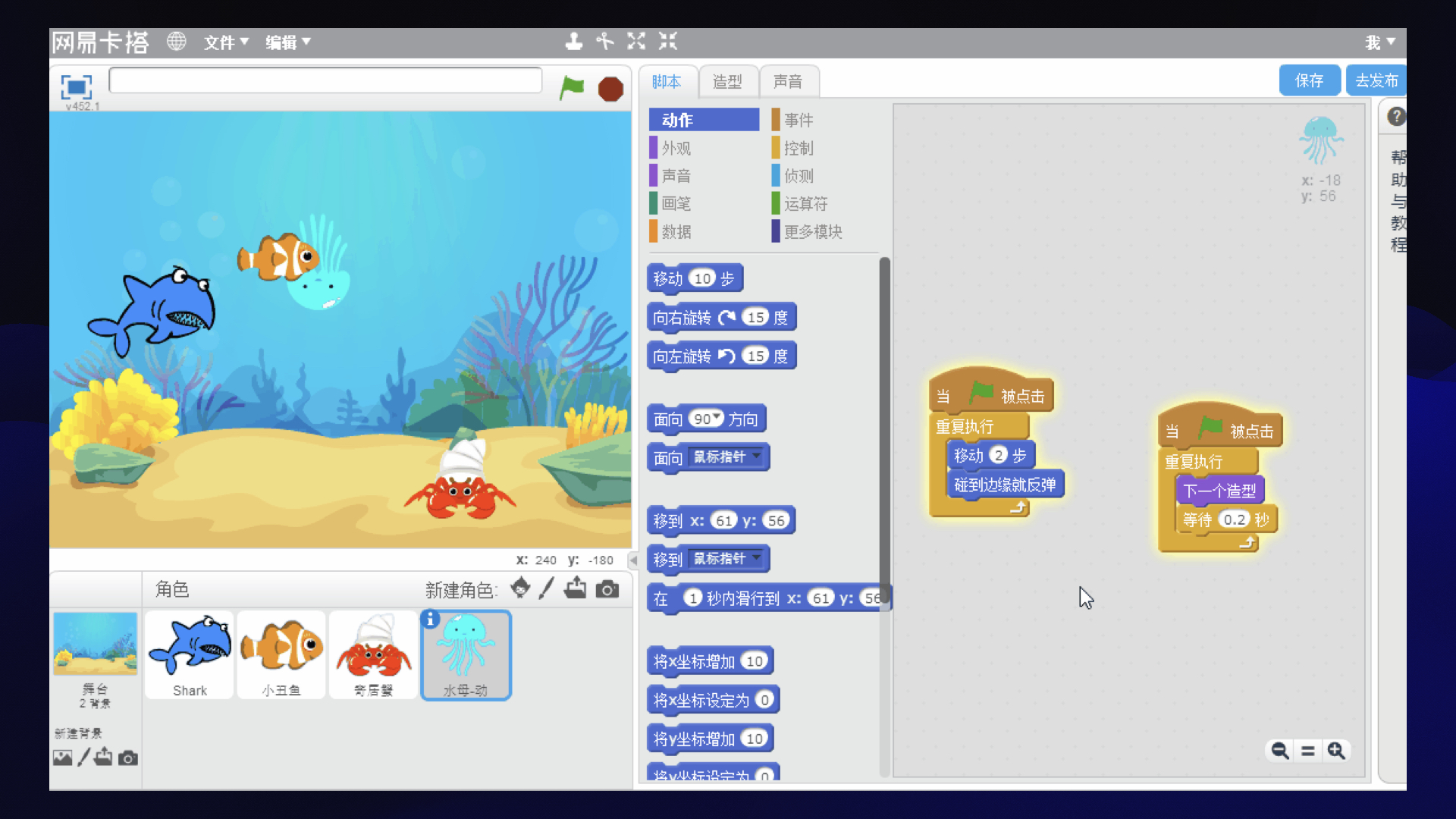Open the 帮助与教程 side panel
Image resolution: width=1456 pixels, height=819 pixels.
(x=1398, y=201)
